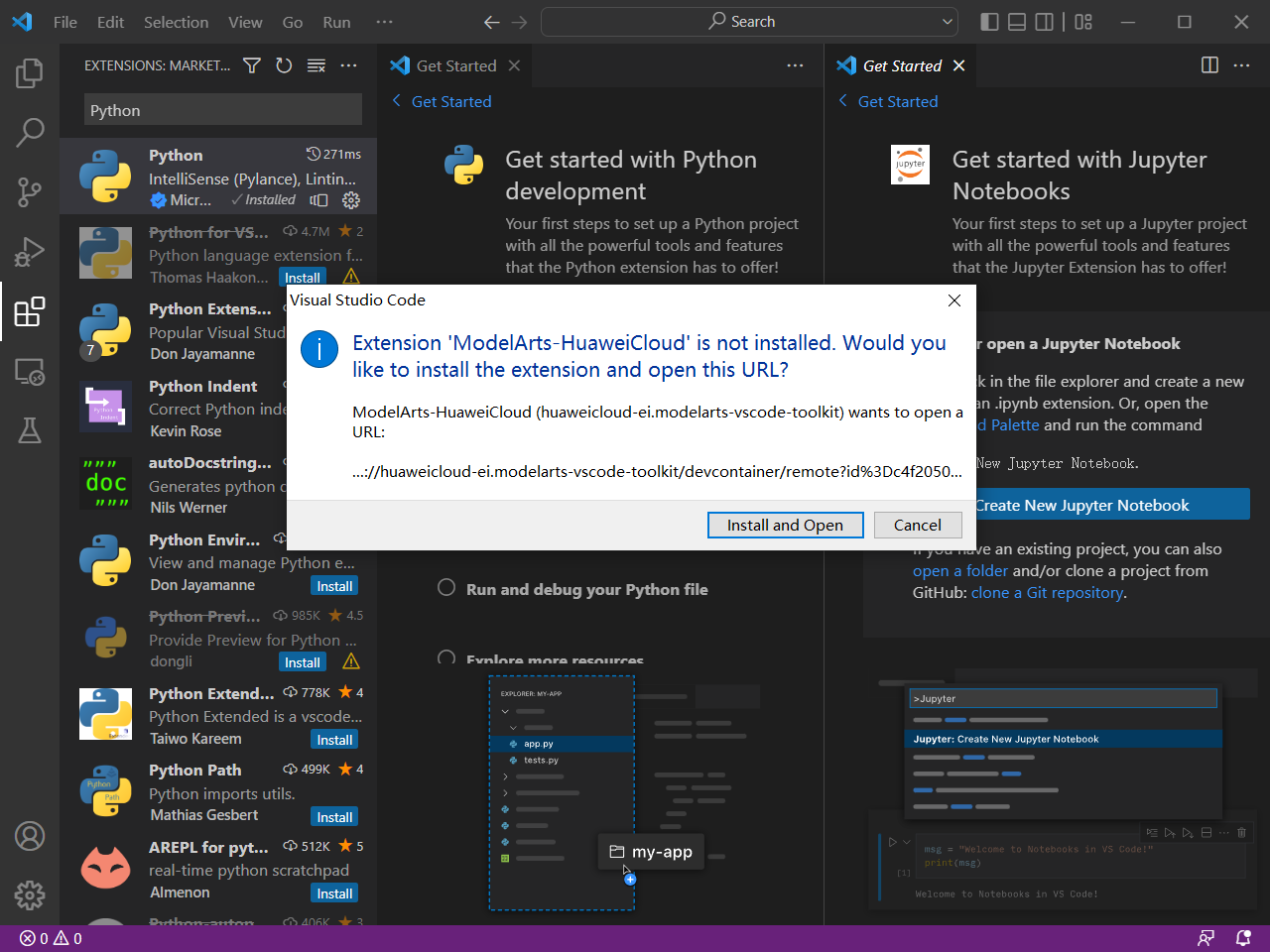Clear the extensions search results

[317, 65]
